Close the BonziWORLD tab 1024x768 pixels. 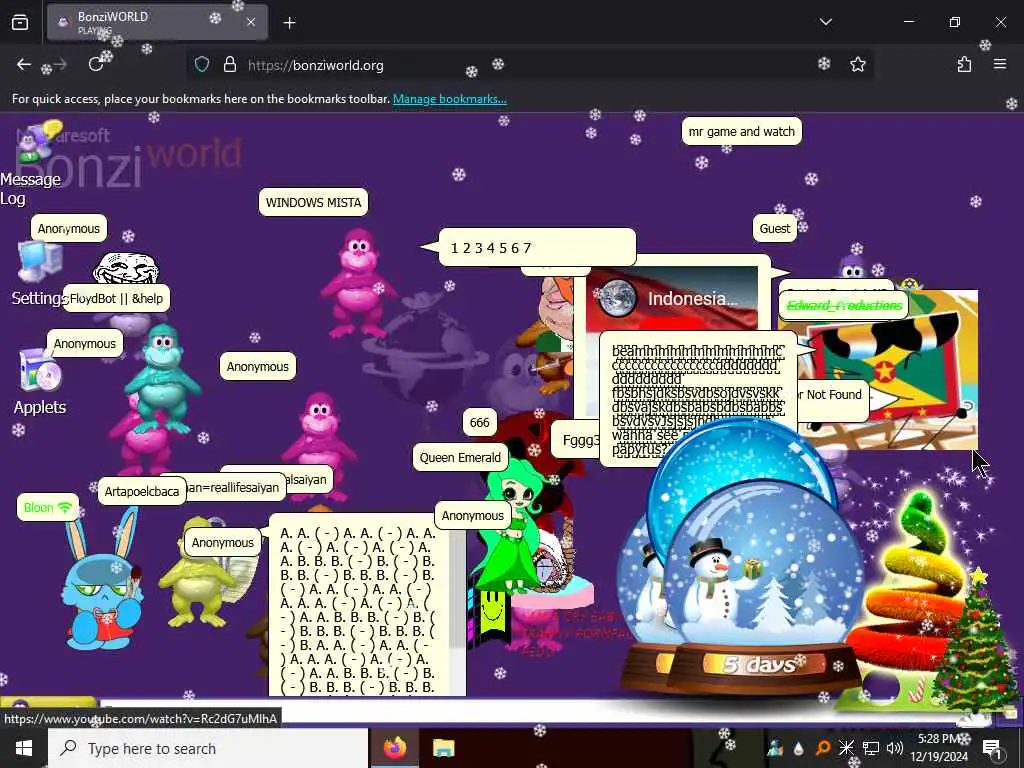pyautogui.click(x=251, y=22)
